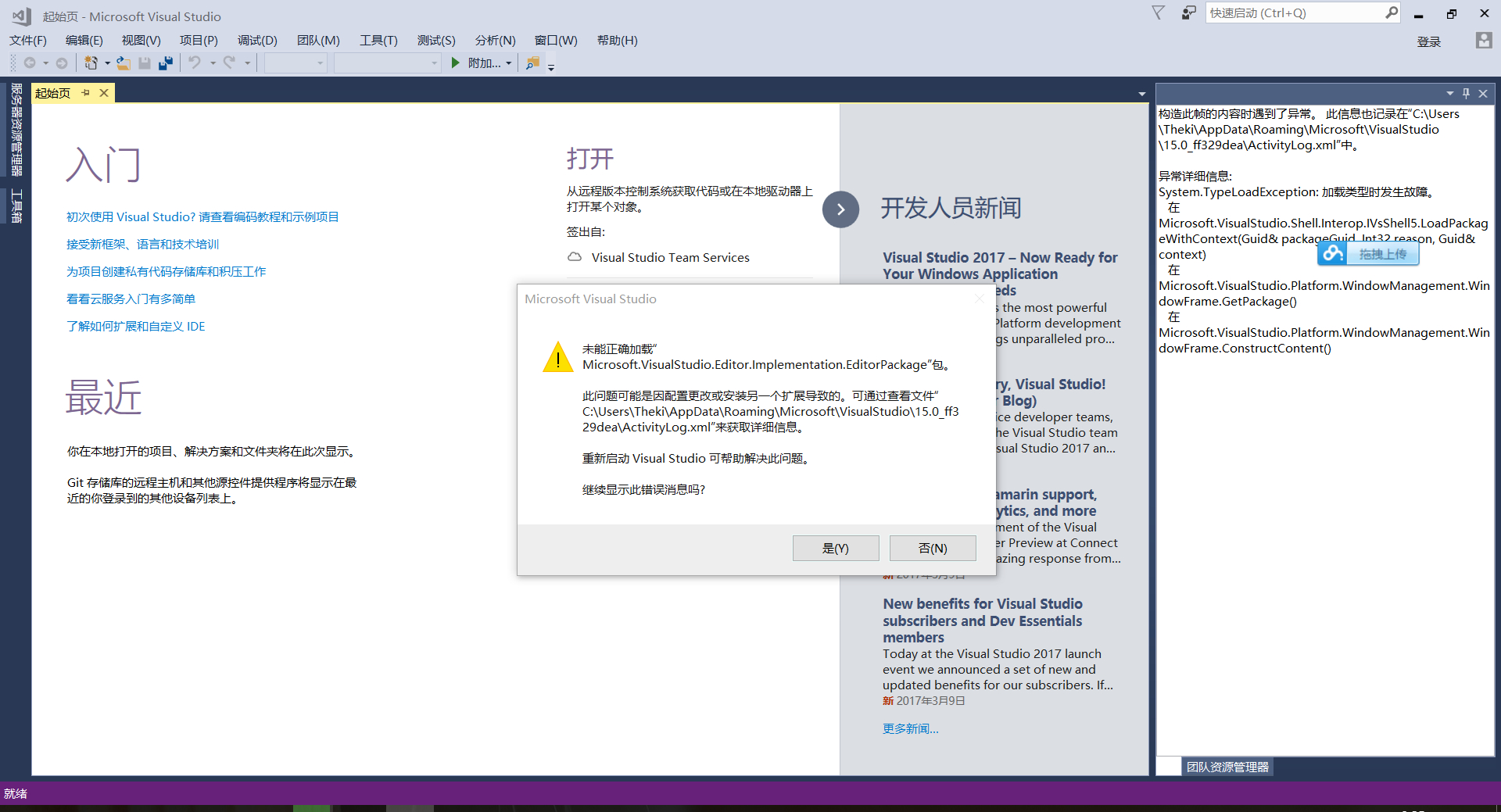The height and width of the screenshot is (812, 1501).
Task: Open the undo history dropdown arrow
Action: [213, 63]
